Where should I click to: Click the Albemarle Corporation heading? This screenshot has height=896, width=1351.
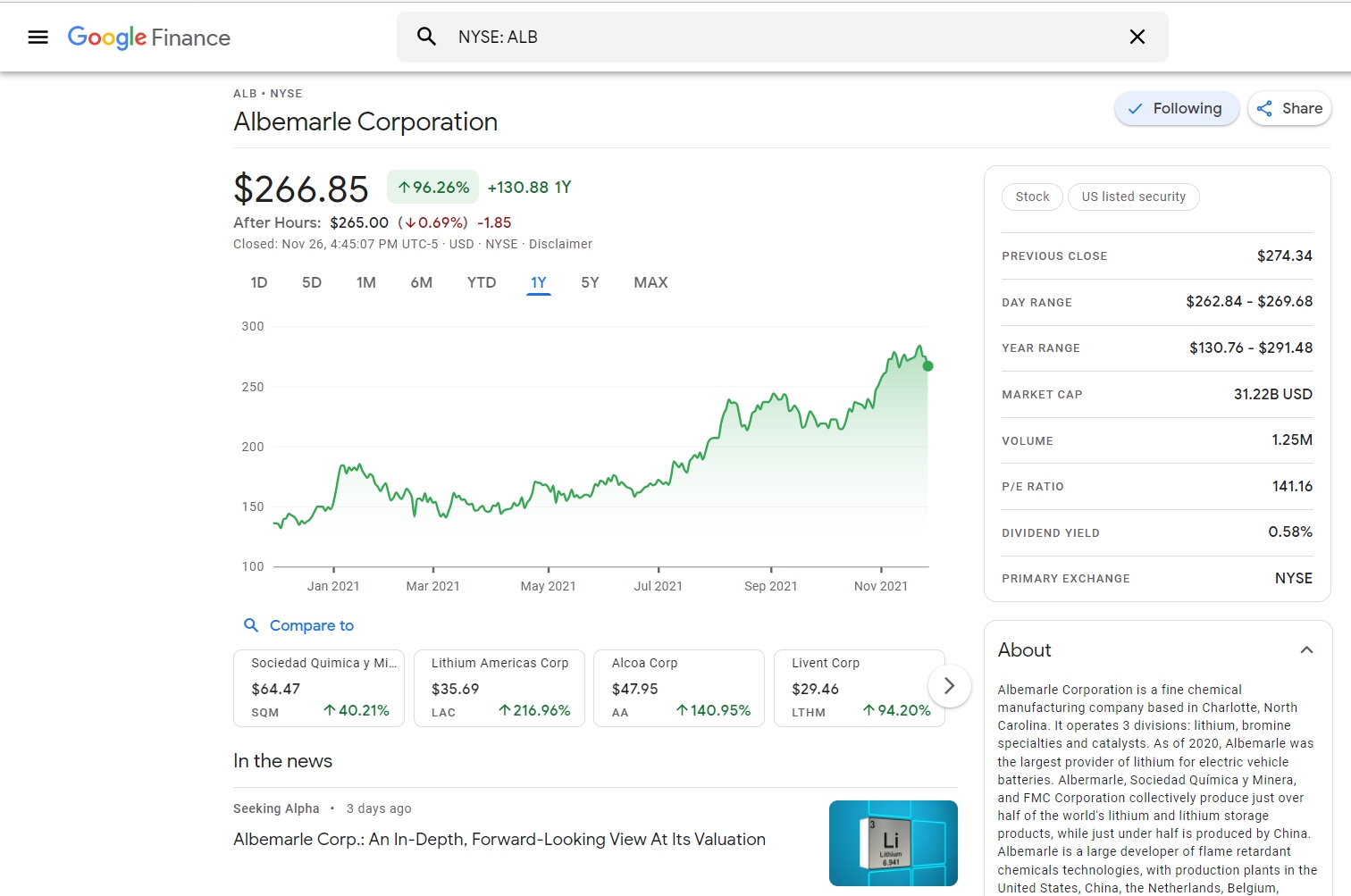point(365,121)
